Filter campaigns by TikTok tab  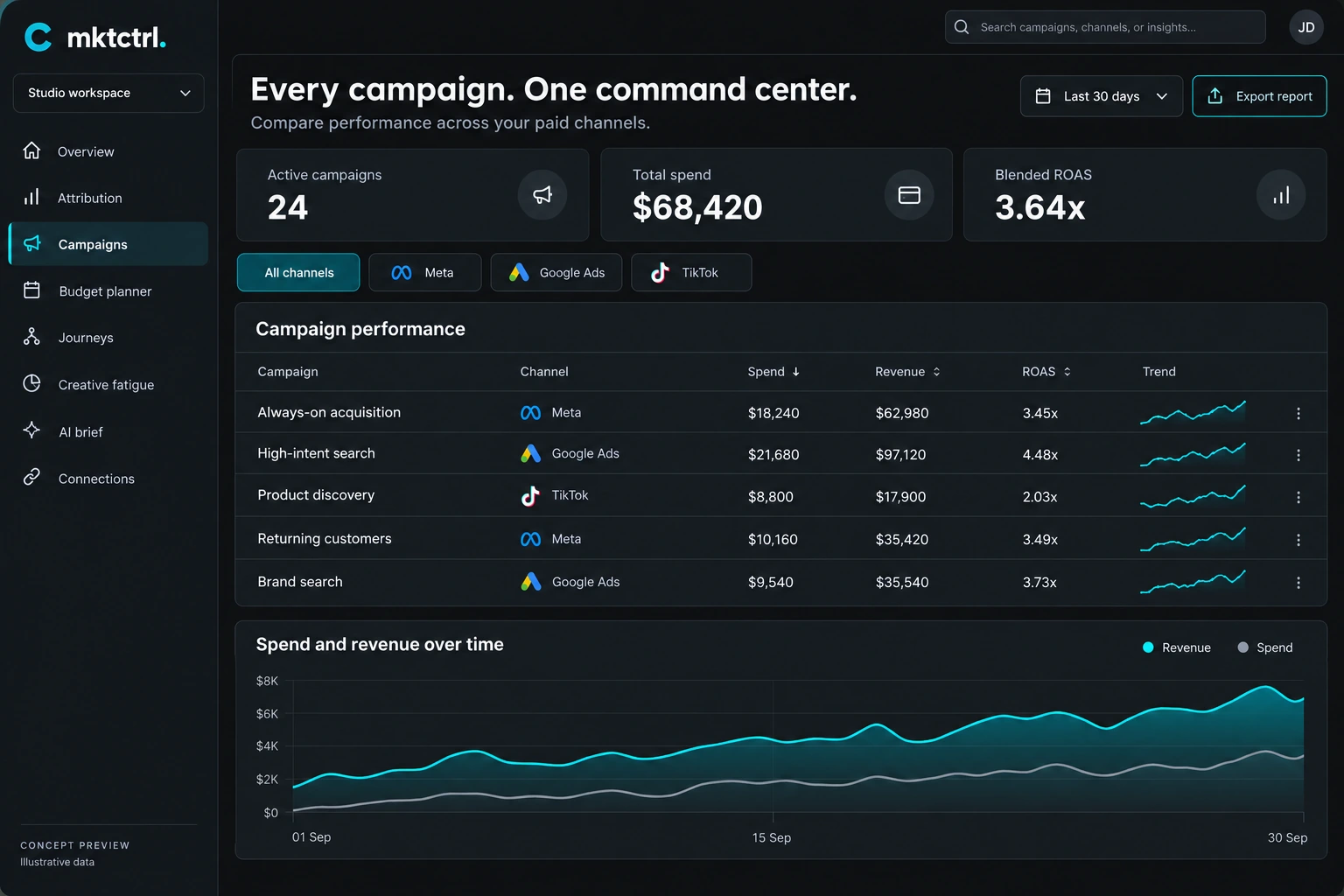pos(691,272)
